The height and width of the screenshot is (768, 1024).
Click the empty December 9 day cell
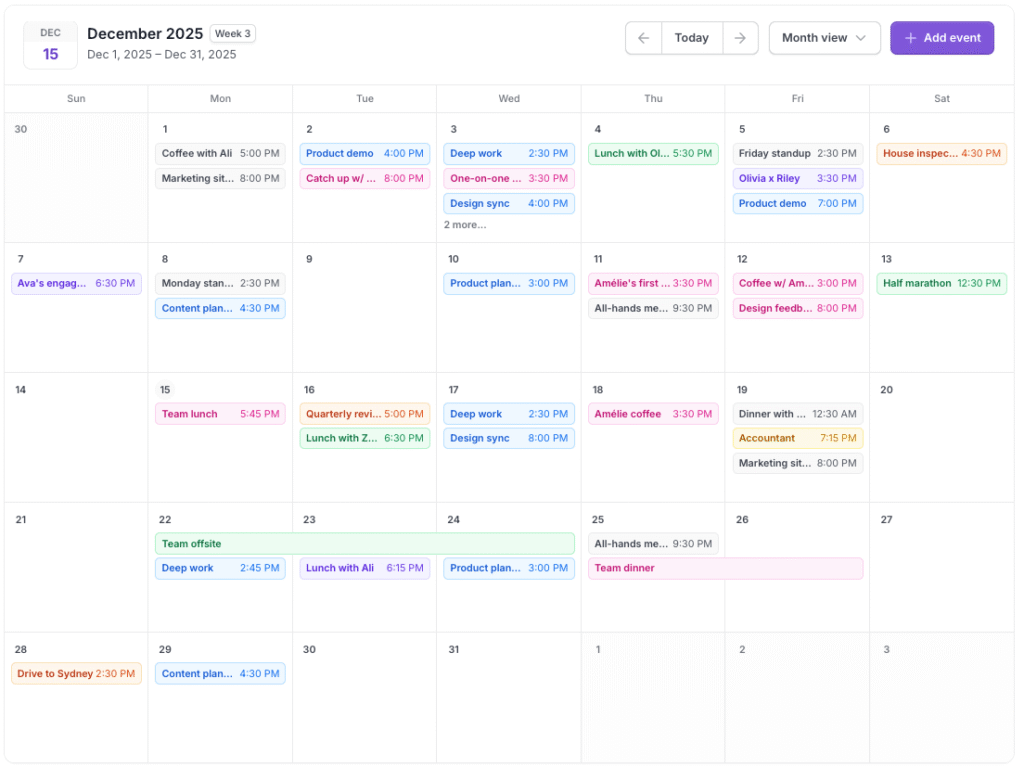coord(364,320)
